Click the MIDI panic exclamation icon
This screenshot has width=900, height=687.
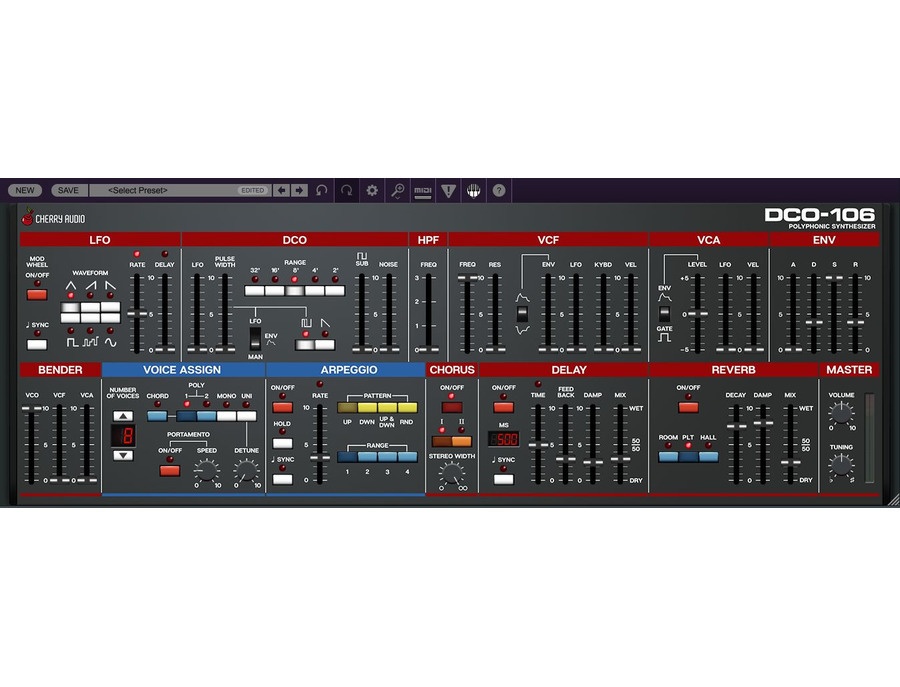448,190
